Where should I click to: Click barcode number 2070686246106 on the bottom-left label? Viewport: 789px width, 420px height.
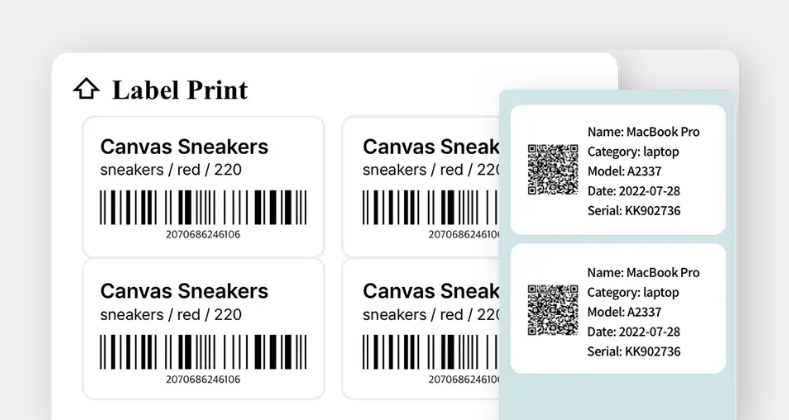203,379
